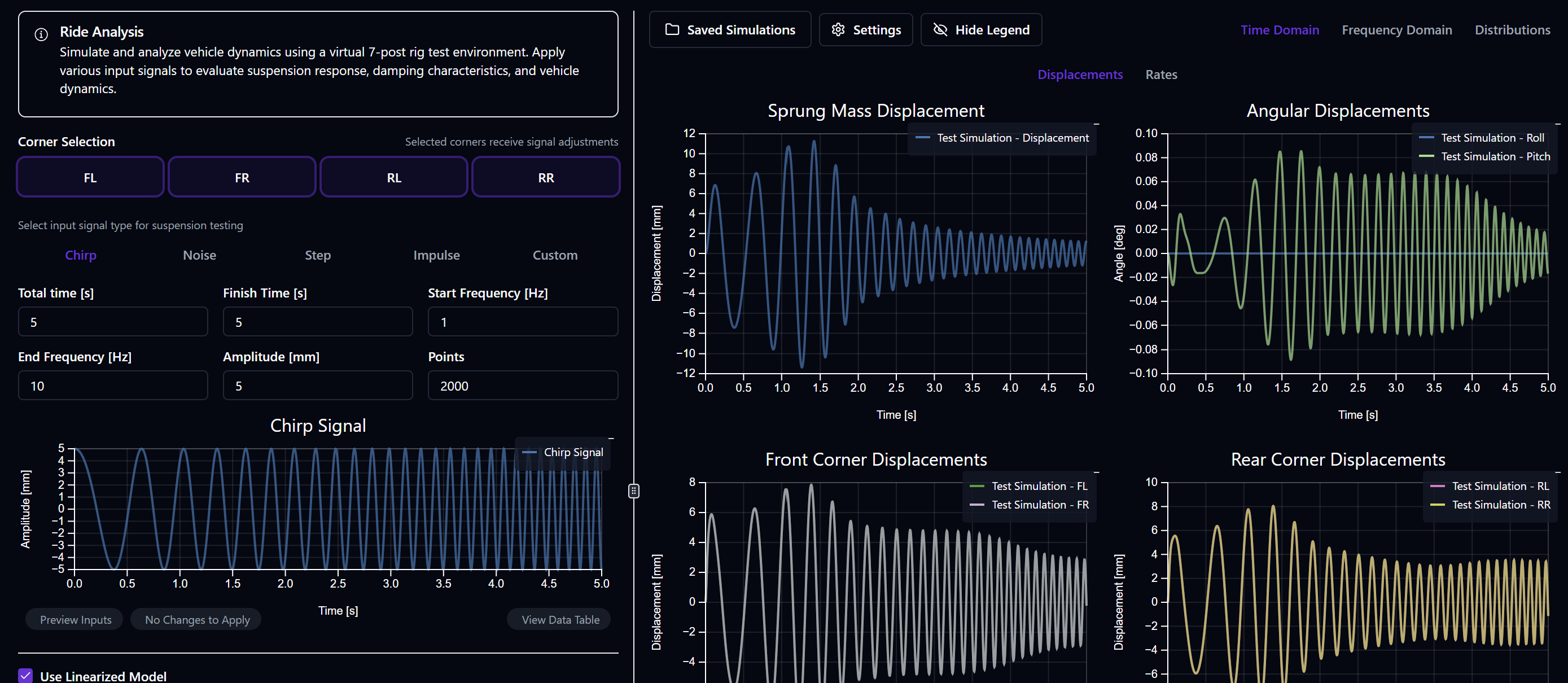This screenshot has width=1568, height=683.
Task: Toggle the Test Simulation - RR legend entry
Action: coord(1500,505)
